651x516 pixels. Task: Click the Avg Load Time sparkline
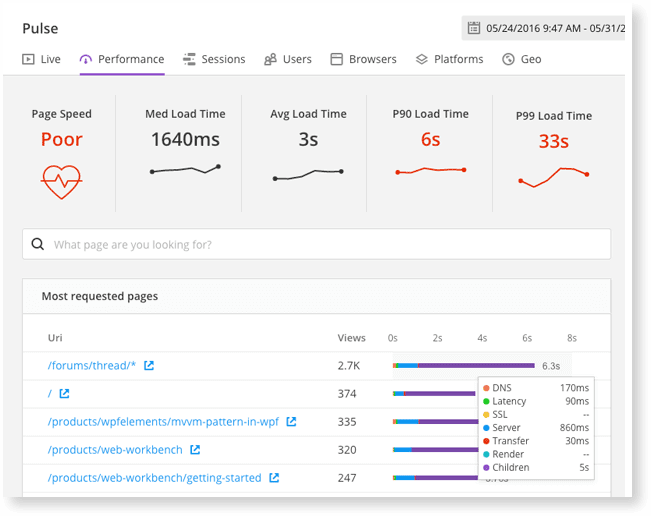pyautogui.click(x=308, y=174)
